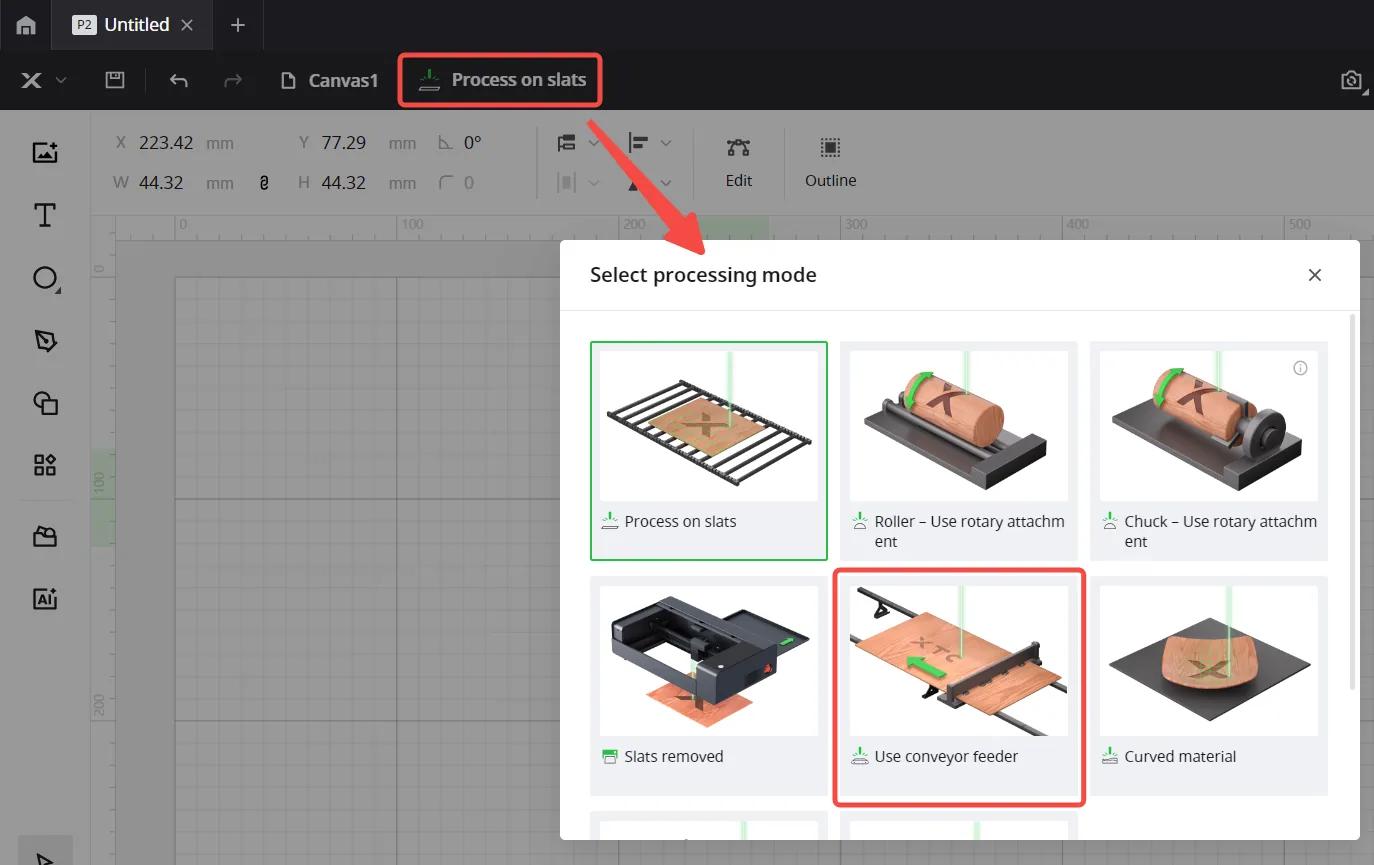1374x865 pixels.
Task: Close the Untitled tab
Action: (187, 25)
